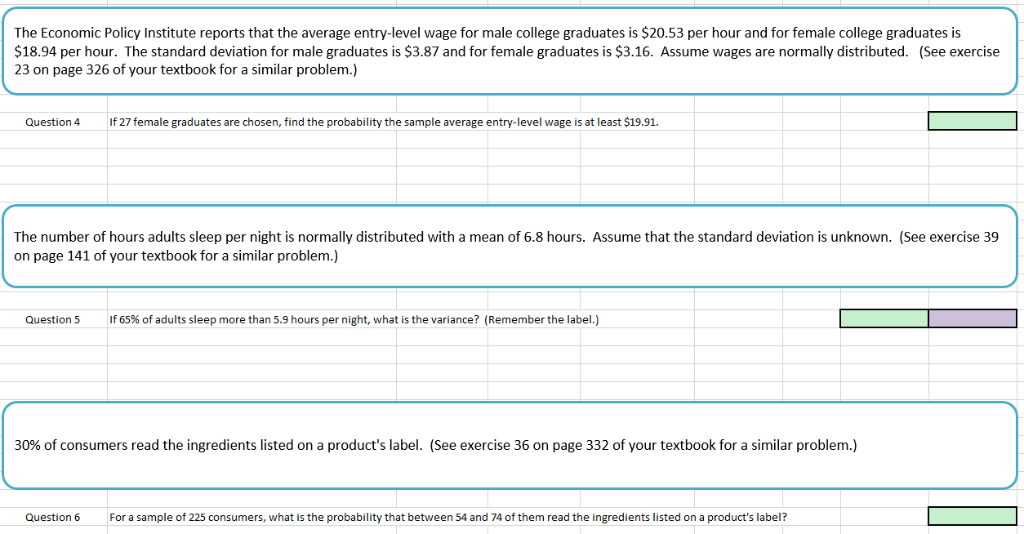The width and height of the screenshot is (1024, 534).
Task: Click the hours adults sleep text box
Action: [x=509, y=246]
